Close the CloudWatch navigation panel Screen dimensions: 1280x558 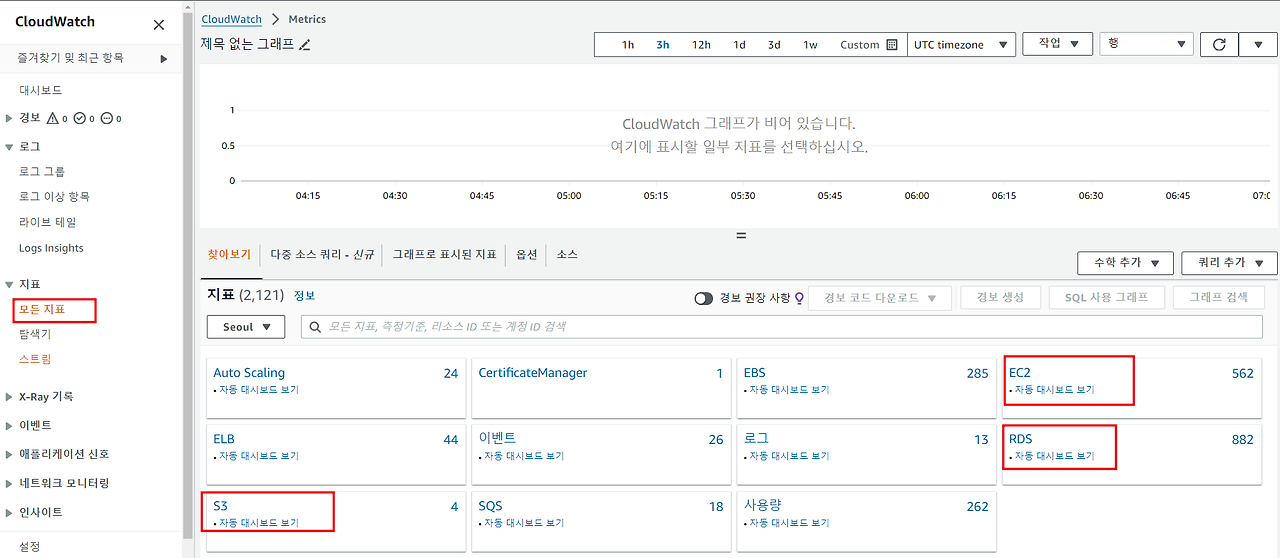point(159,25)
